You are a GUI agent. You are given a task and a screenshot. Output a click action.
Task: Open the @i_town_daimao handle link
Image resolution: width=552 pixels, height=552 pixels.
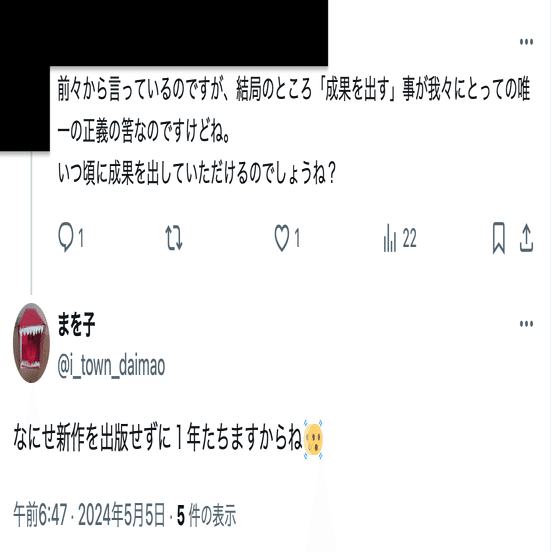click(111, 366)
